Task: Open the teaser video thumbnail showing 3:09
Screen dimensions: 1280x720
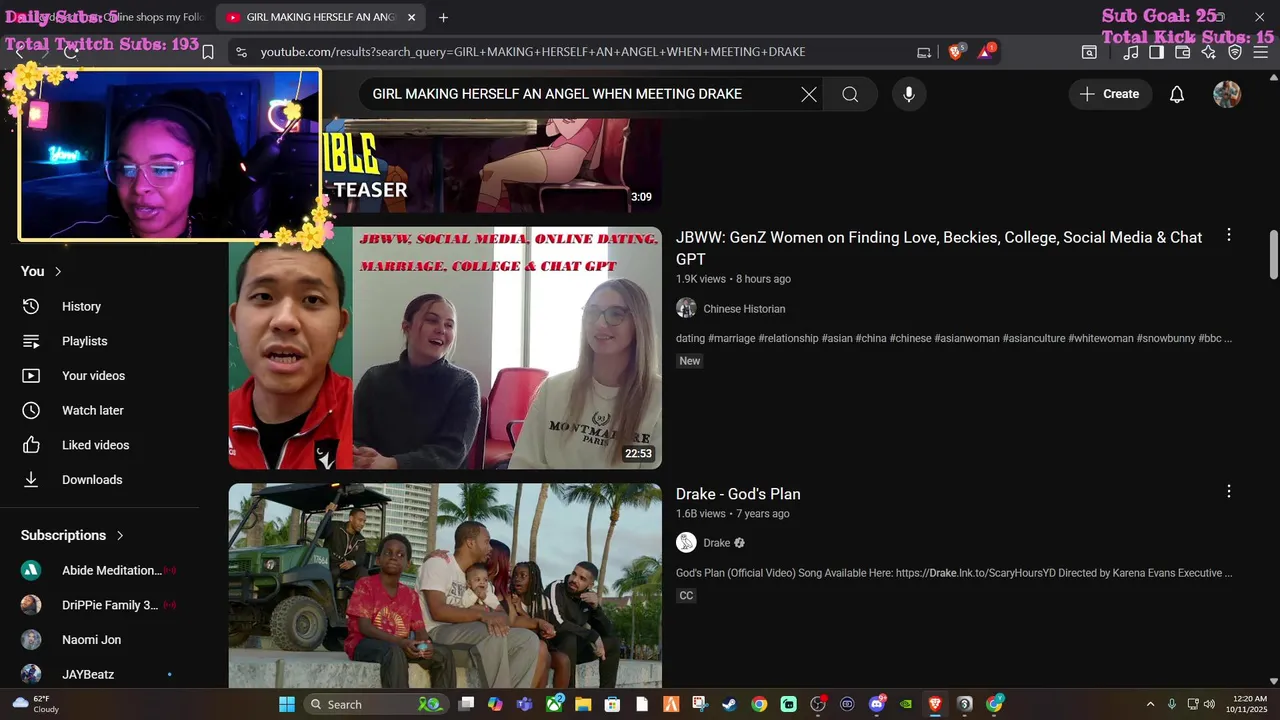Action: (492, 165)
